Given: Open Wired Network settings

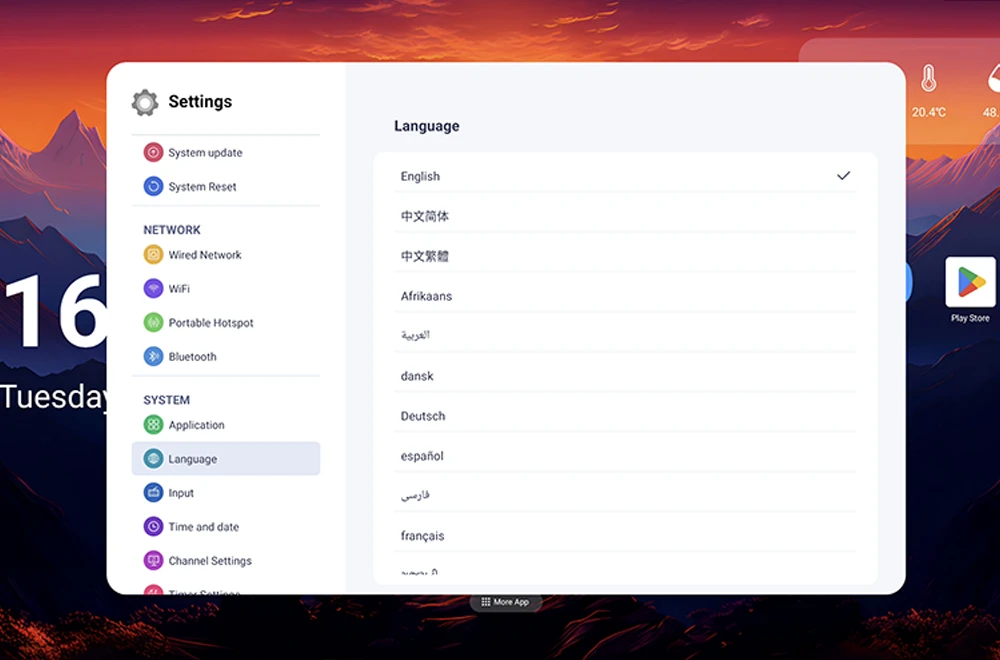Looking at the screenshot, I should click(x=226, y=254).
